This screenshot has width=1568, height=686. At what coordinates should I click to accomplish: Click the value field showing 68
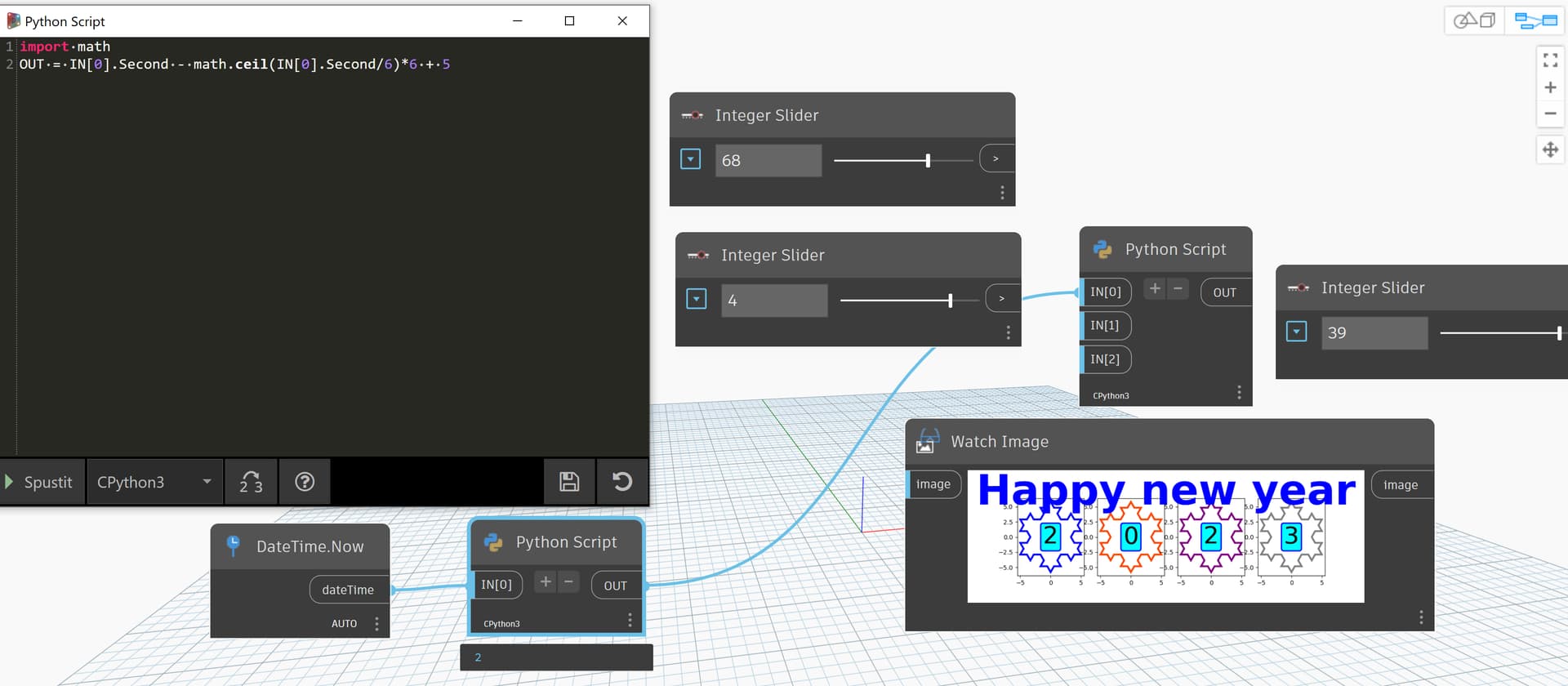click(x=768, y=160)
